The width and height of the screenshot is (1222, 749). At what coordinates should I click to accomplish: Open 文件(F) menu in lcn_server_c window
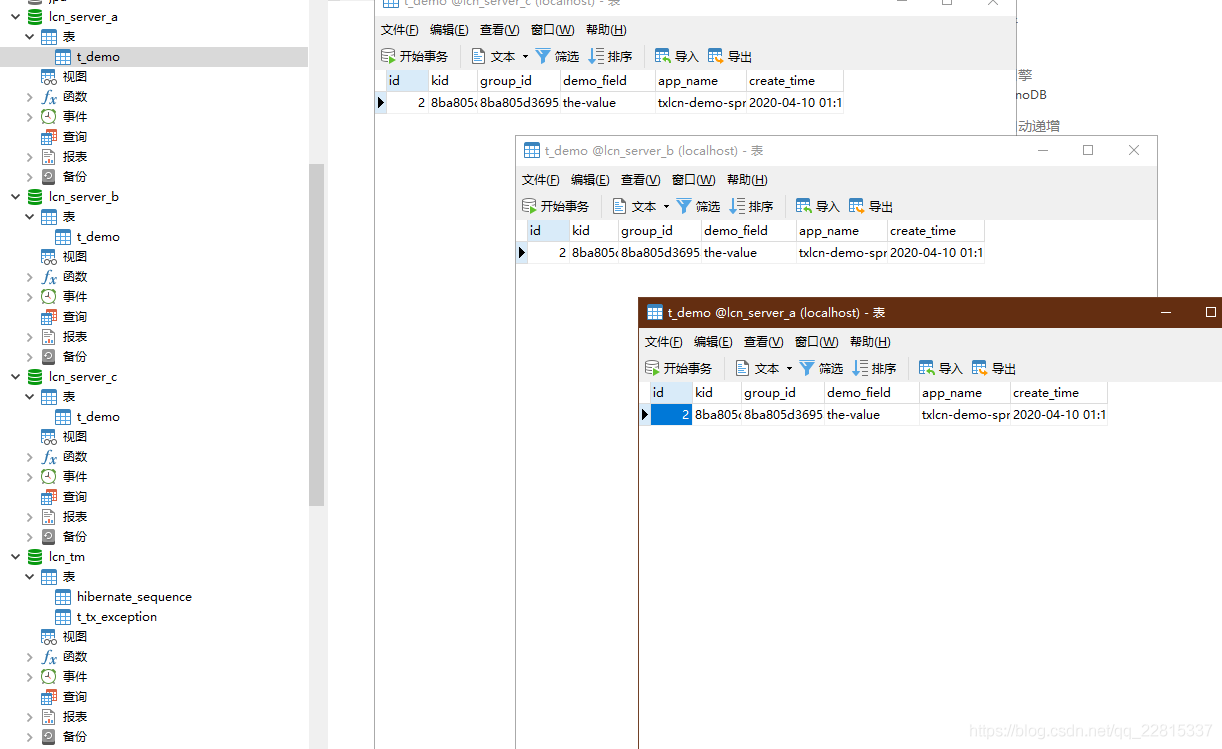(400, 30)
